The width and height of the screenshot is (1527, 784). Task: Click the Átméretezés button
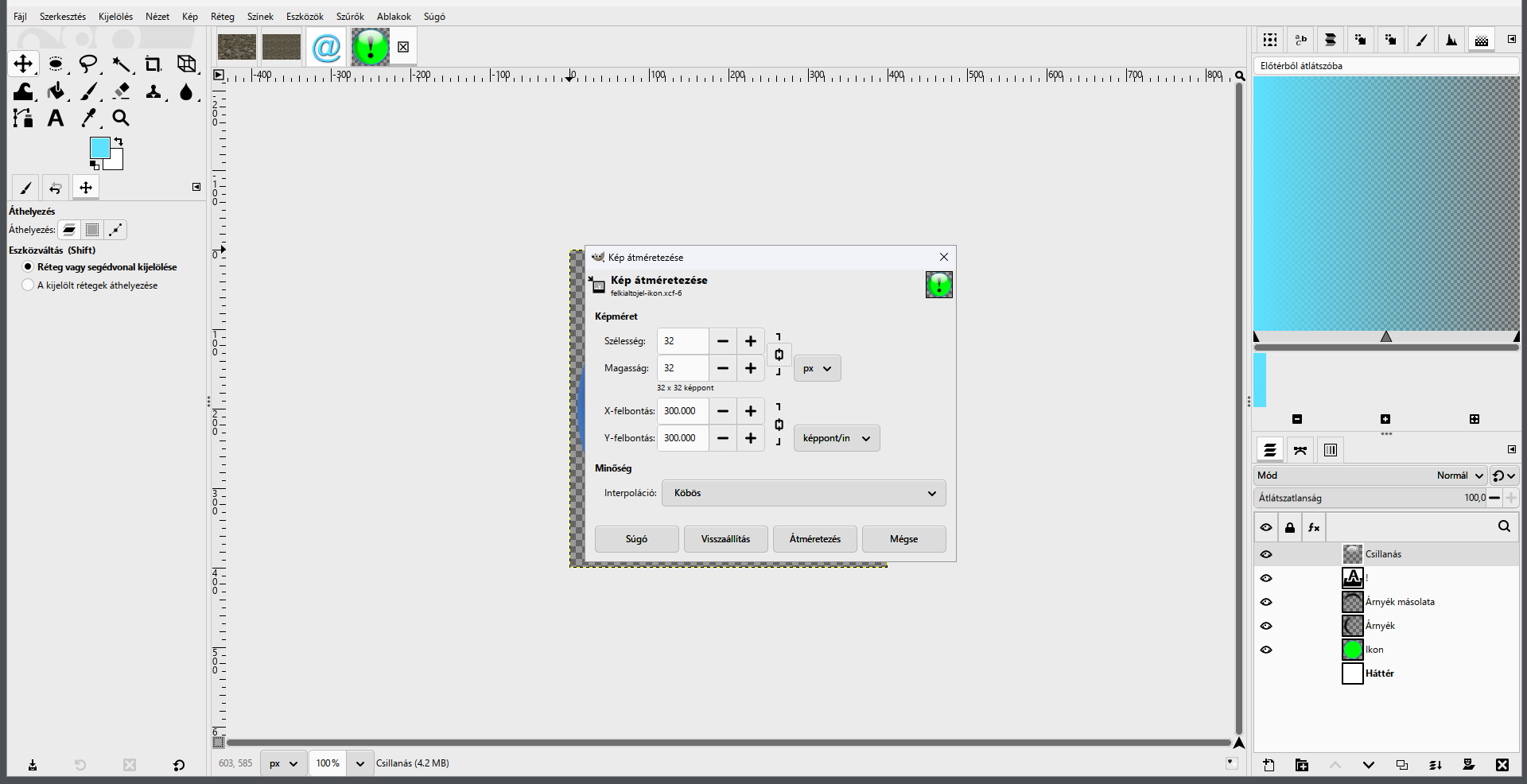click(x=815, y=539)
